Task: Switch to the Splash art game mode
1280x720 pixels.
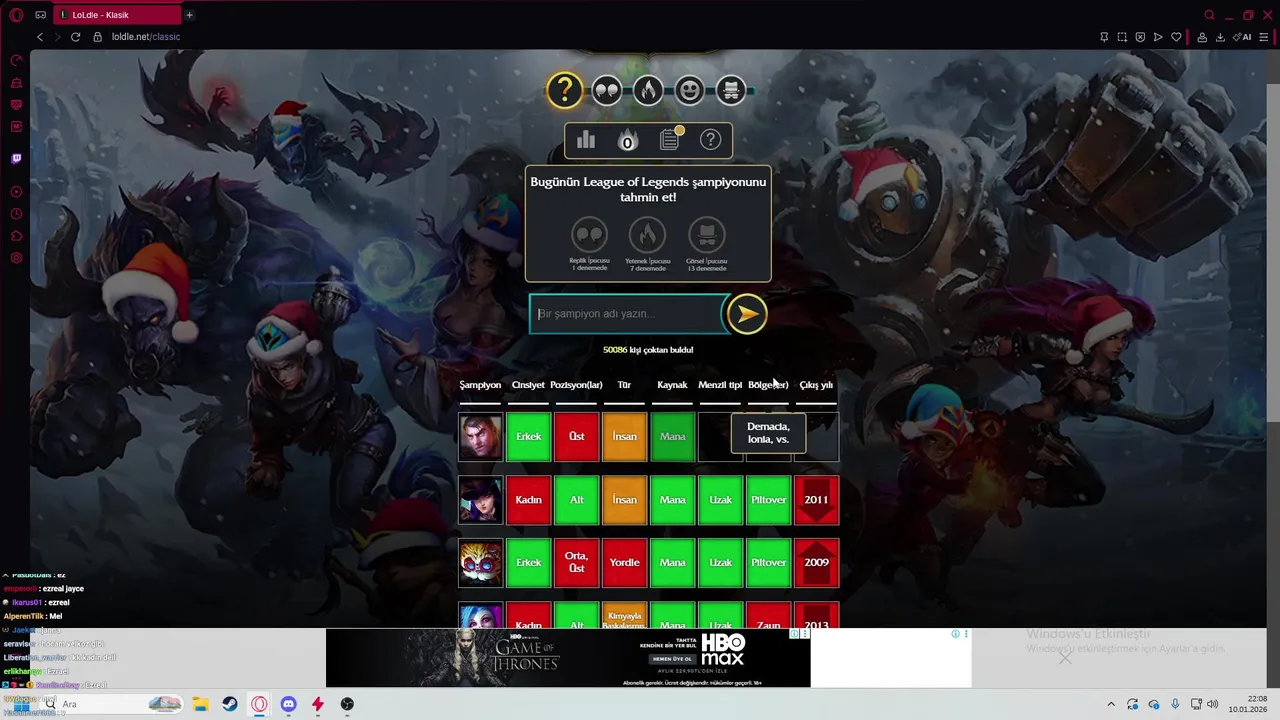Action: (731, 91)
